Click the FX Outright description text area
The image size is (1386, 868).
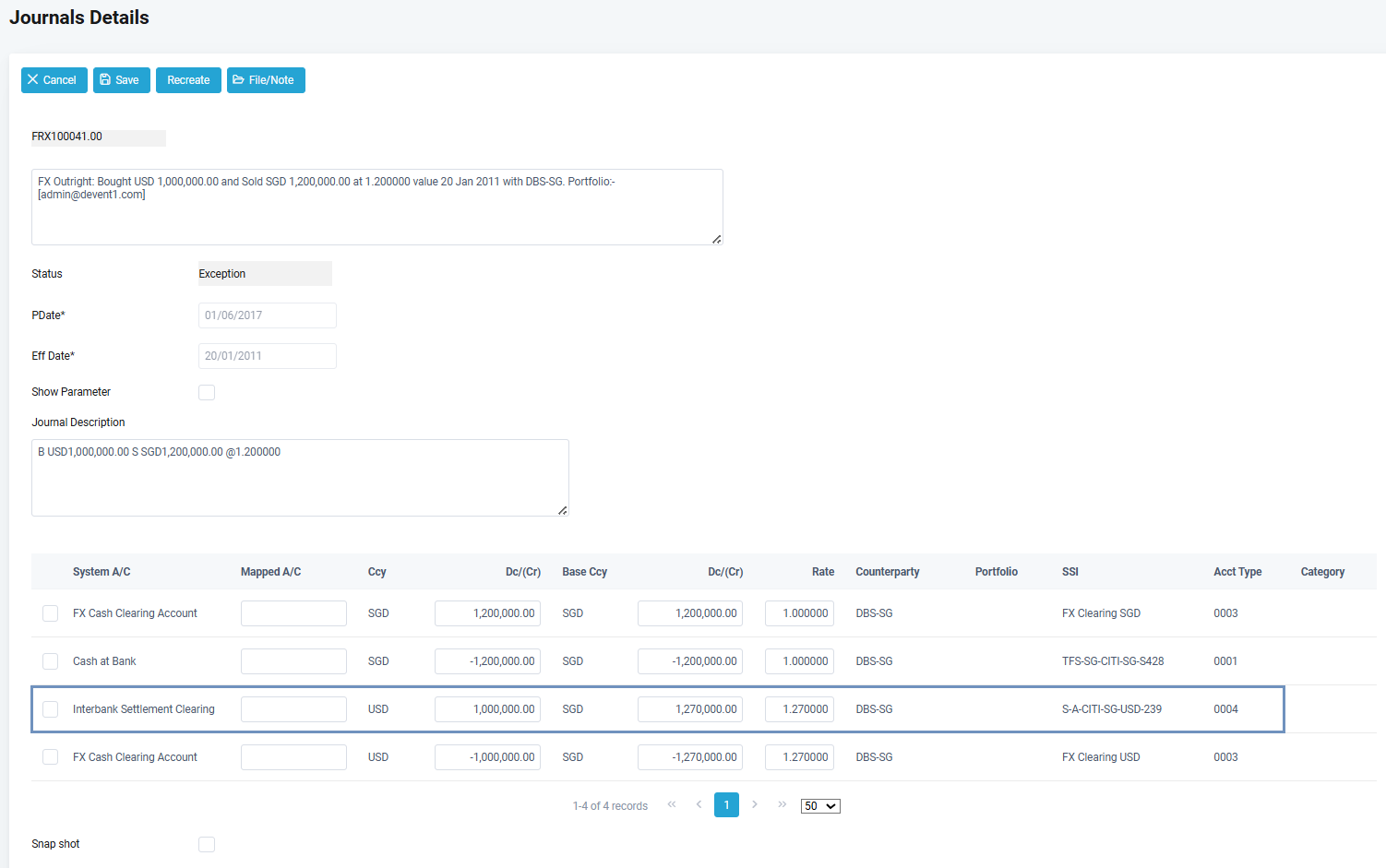tap(377, 207)
